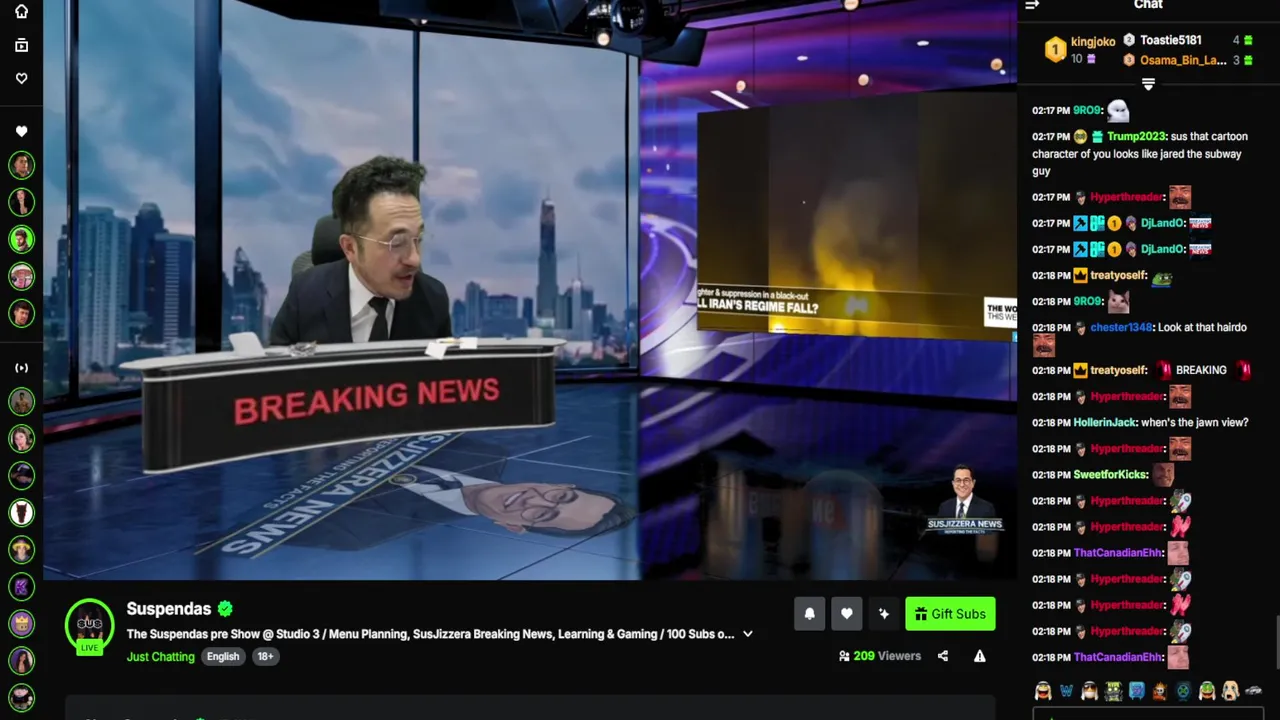Click the Gift Subs button
The height and width of the screenshot is (720, 1280).
click(x=950, y=614)
